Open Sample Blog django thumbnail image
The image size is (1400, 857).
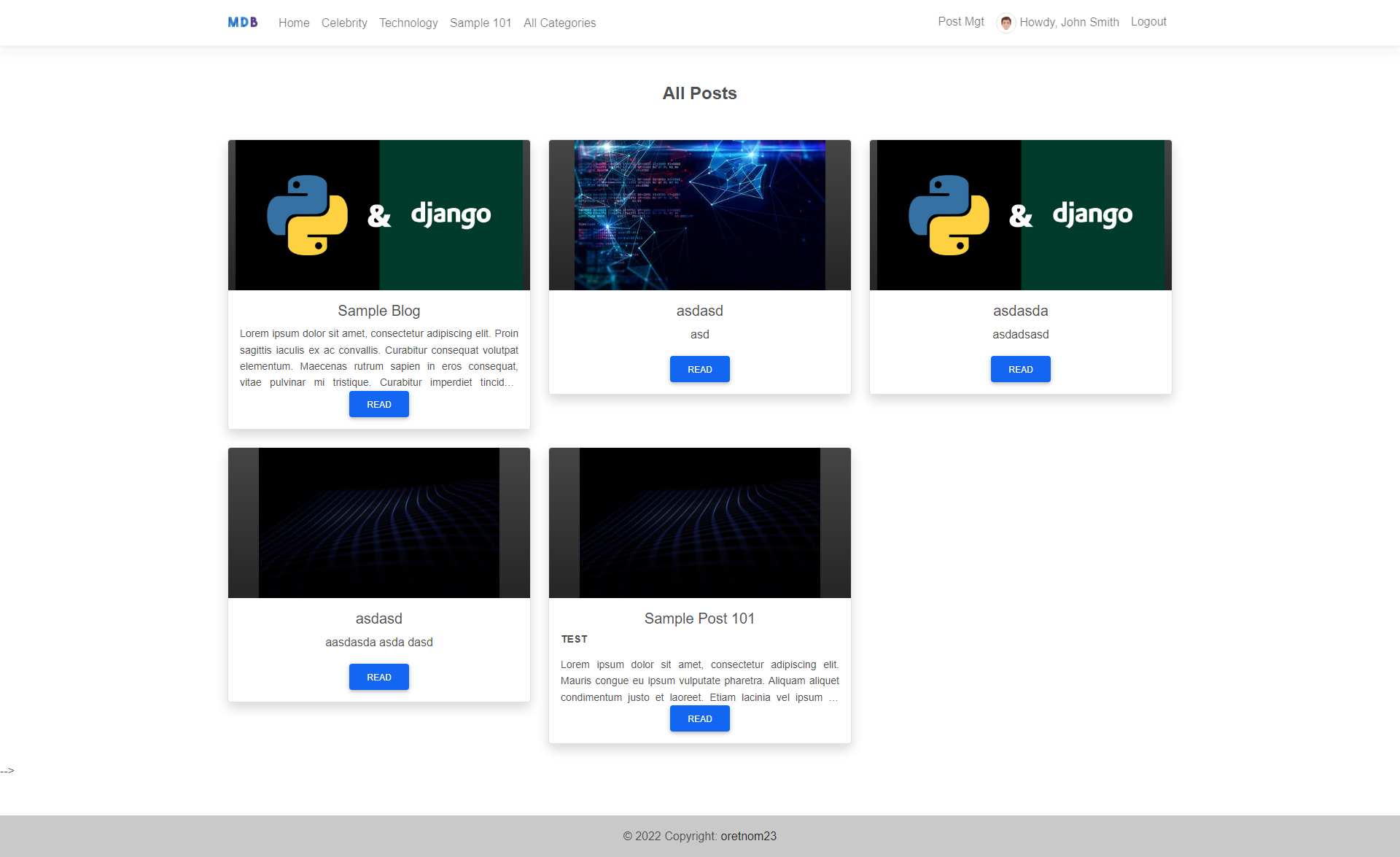pyautogui.click(x=379, y=215)
